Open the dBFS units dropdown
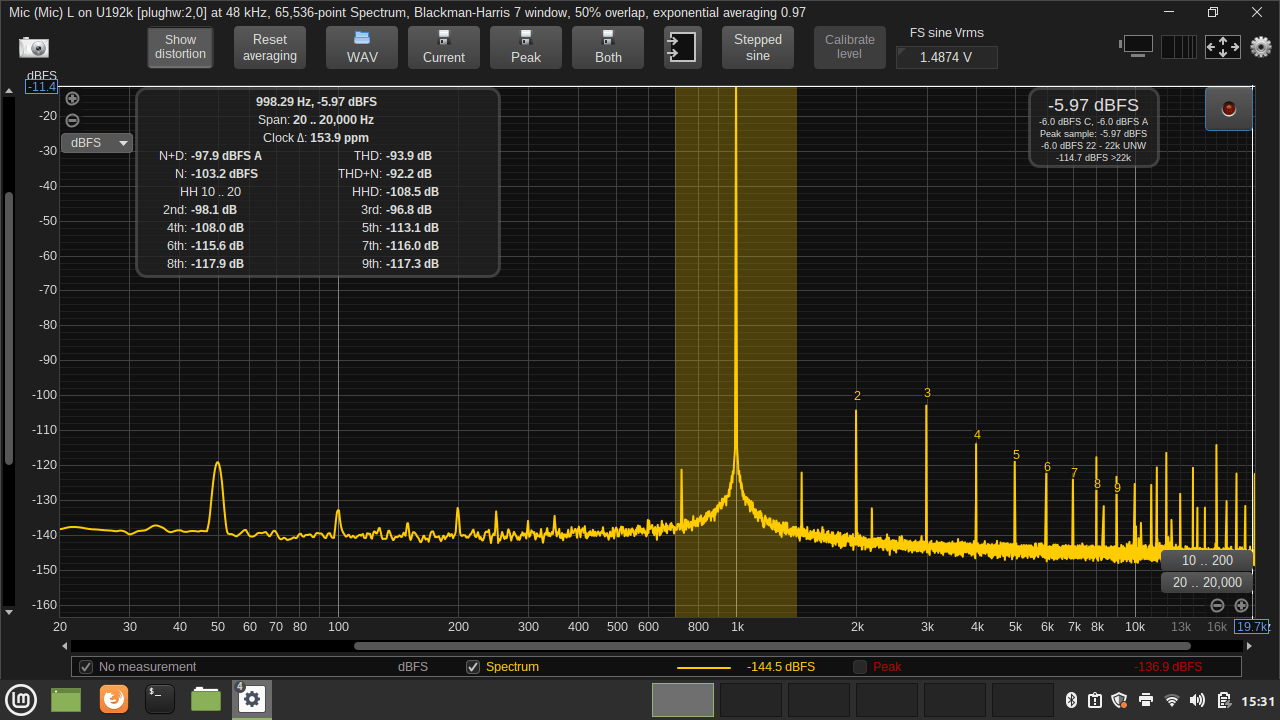Image resolution: width=1280 pixels, height=720 pixels. [98, 143]
